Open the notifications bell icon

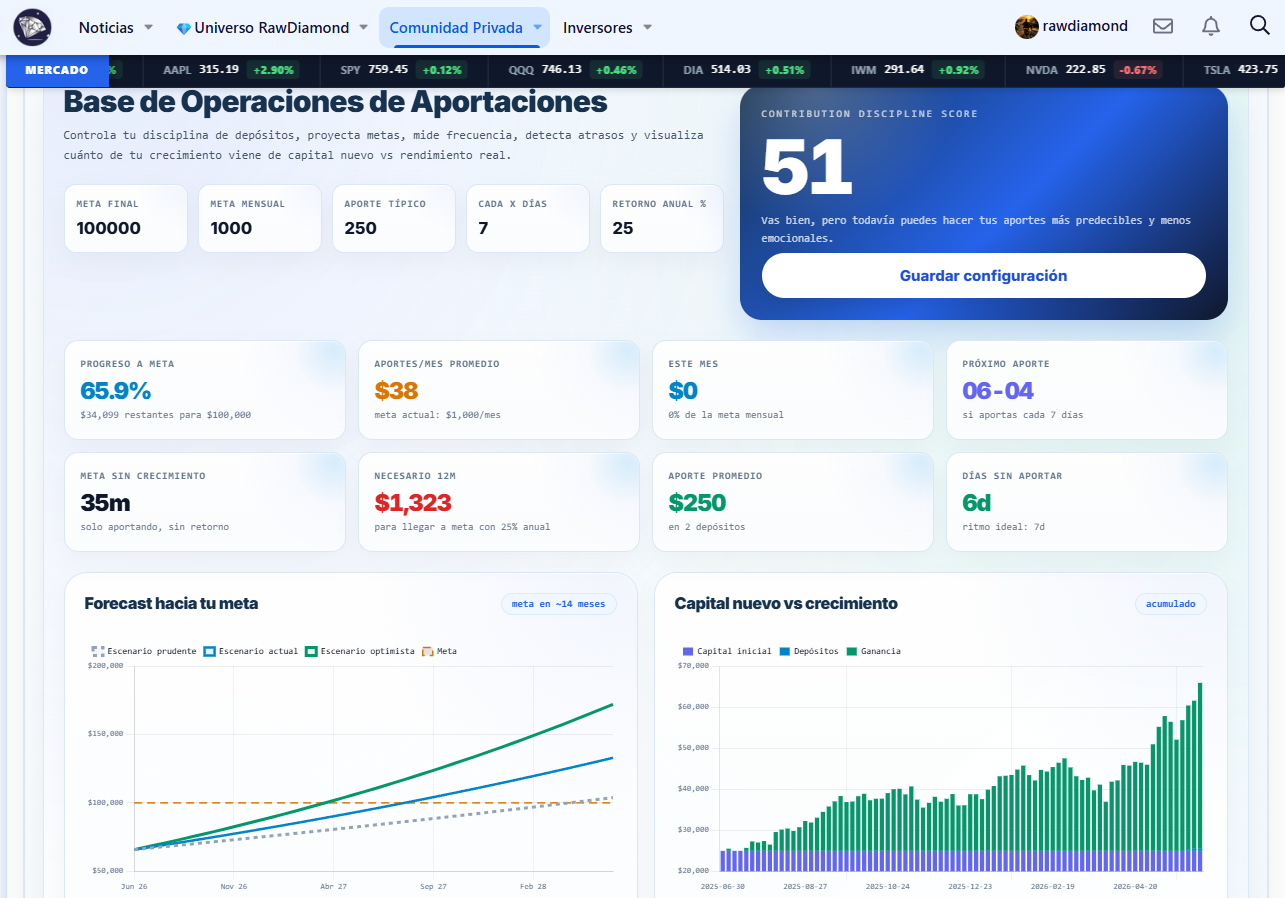(x=1211, y=27)
